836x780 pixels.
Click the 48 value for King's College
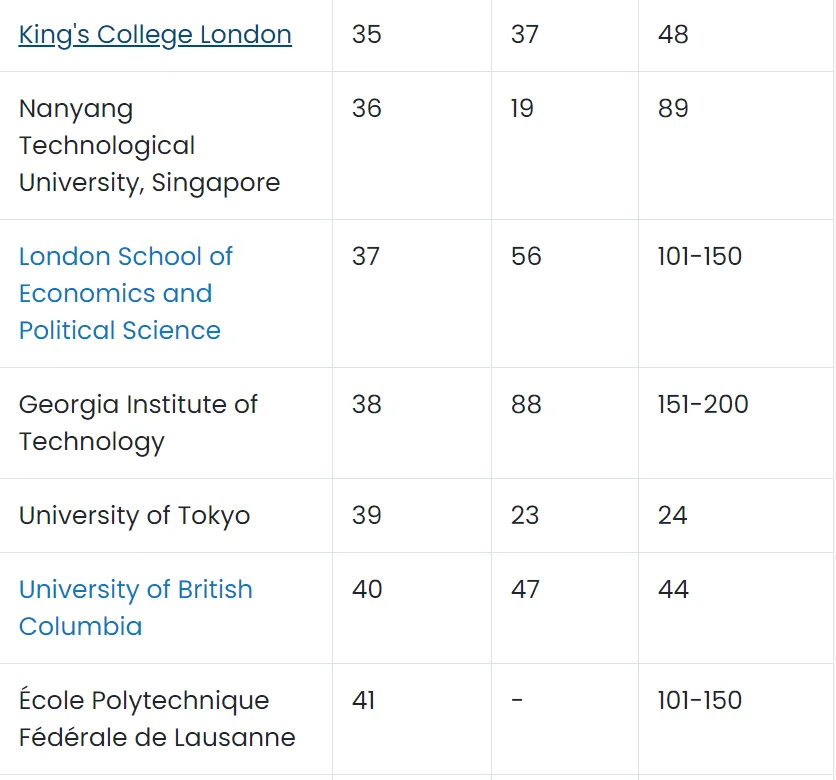pos(673,34)
